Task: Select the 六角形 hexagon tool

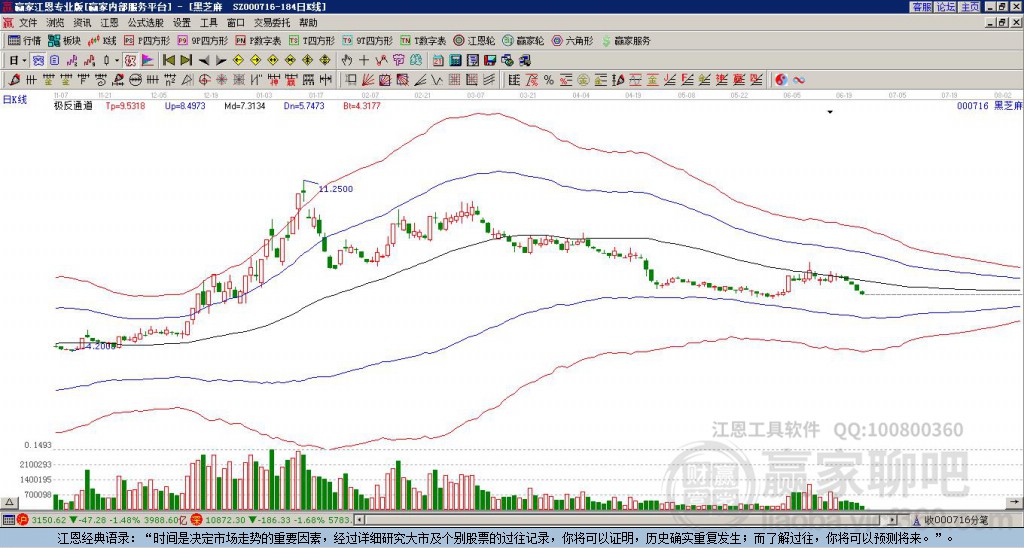Action: point(573,40)
